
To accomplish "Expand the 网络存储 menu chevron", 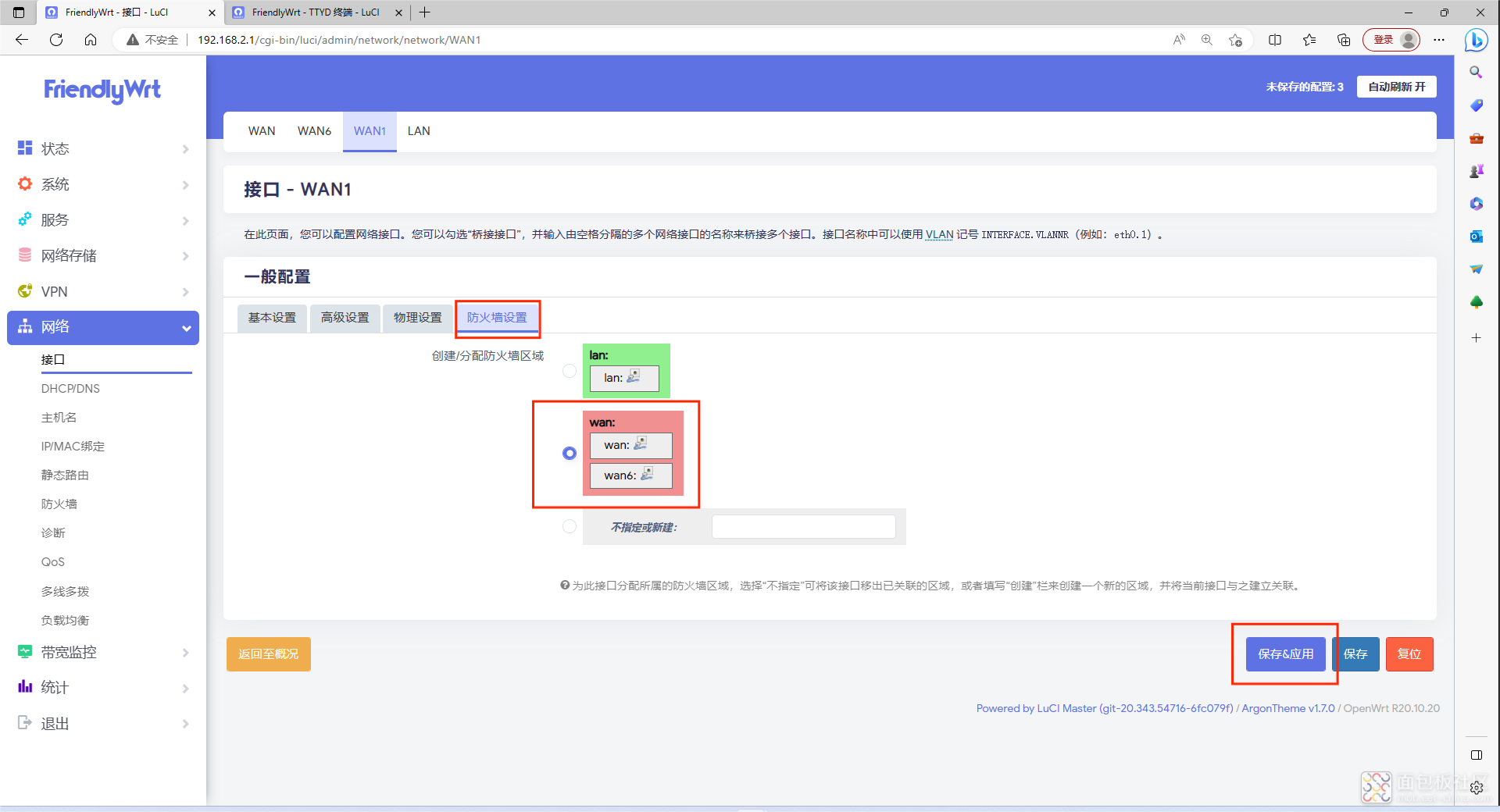I will click(185, 256).
